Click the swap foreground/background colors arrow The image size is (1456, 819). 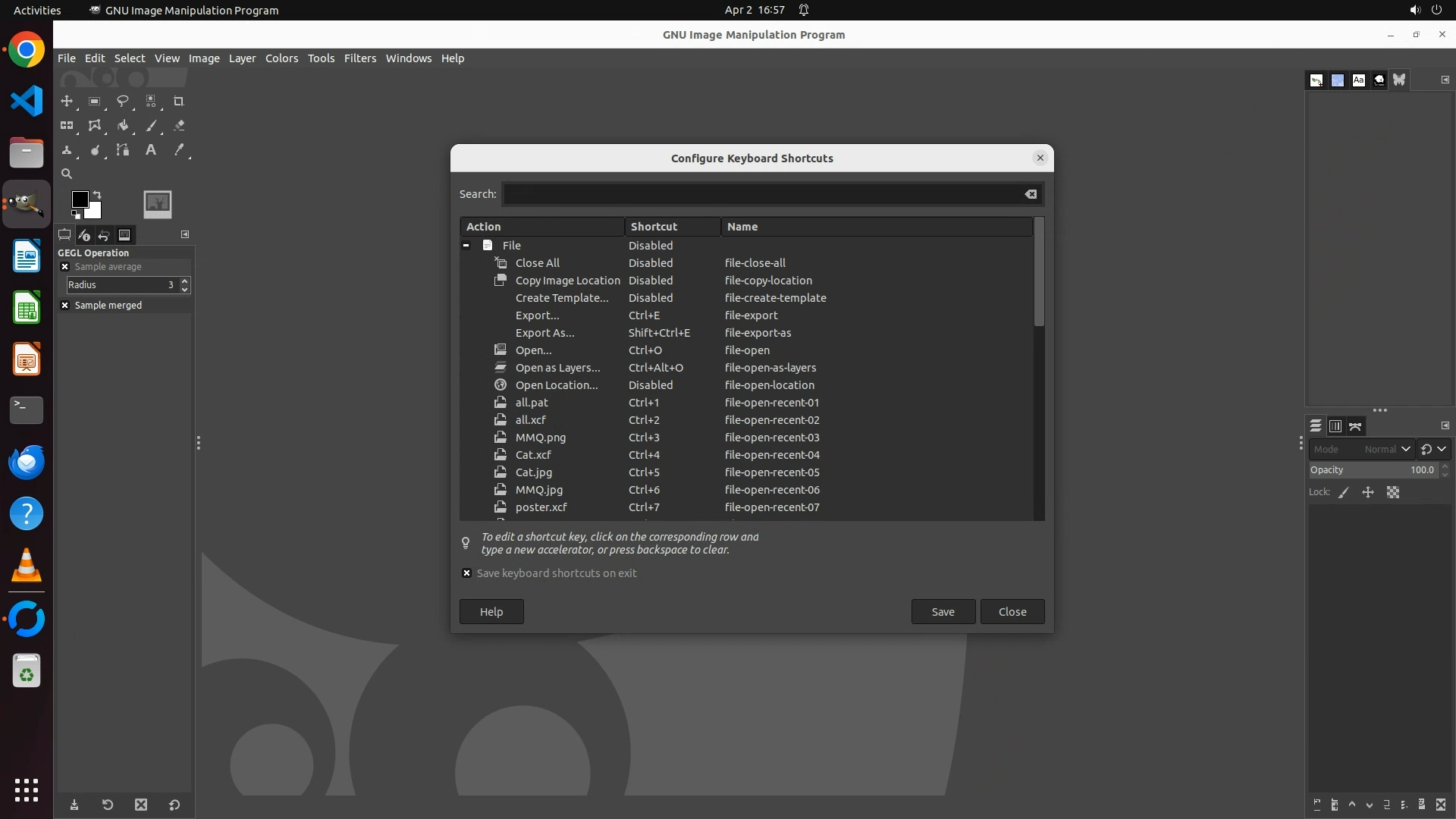click(x=97, y=195)
